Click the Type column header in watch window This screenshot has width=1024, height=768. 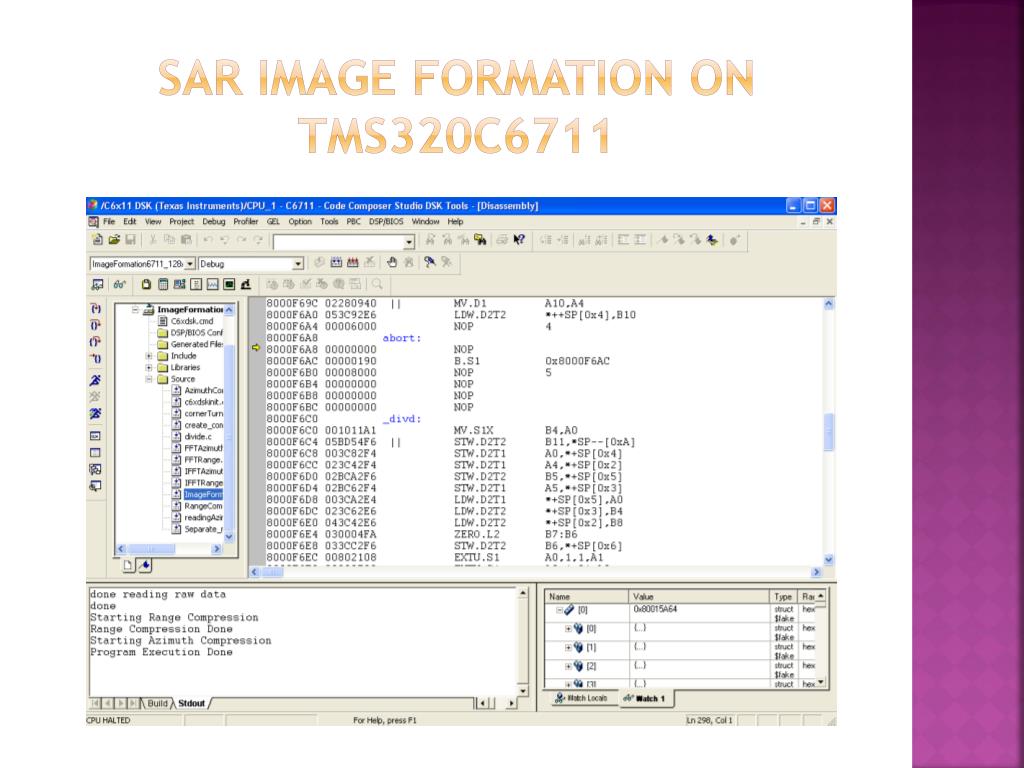(784, 596)
